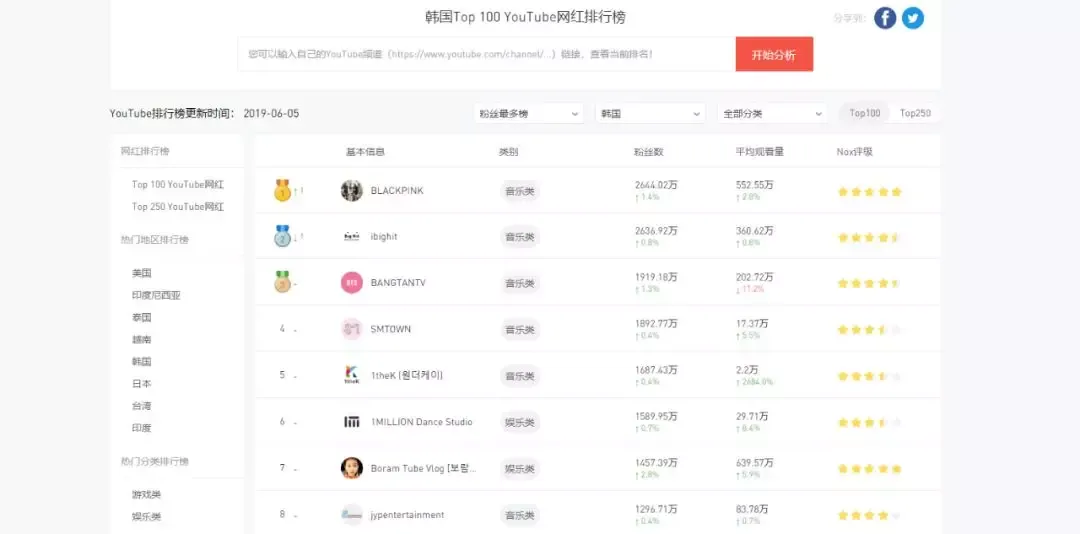This screenshot has height=534, width=1080.
Task: Select 印度 region in sidebar
Action: tap(141, 428)
